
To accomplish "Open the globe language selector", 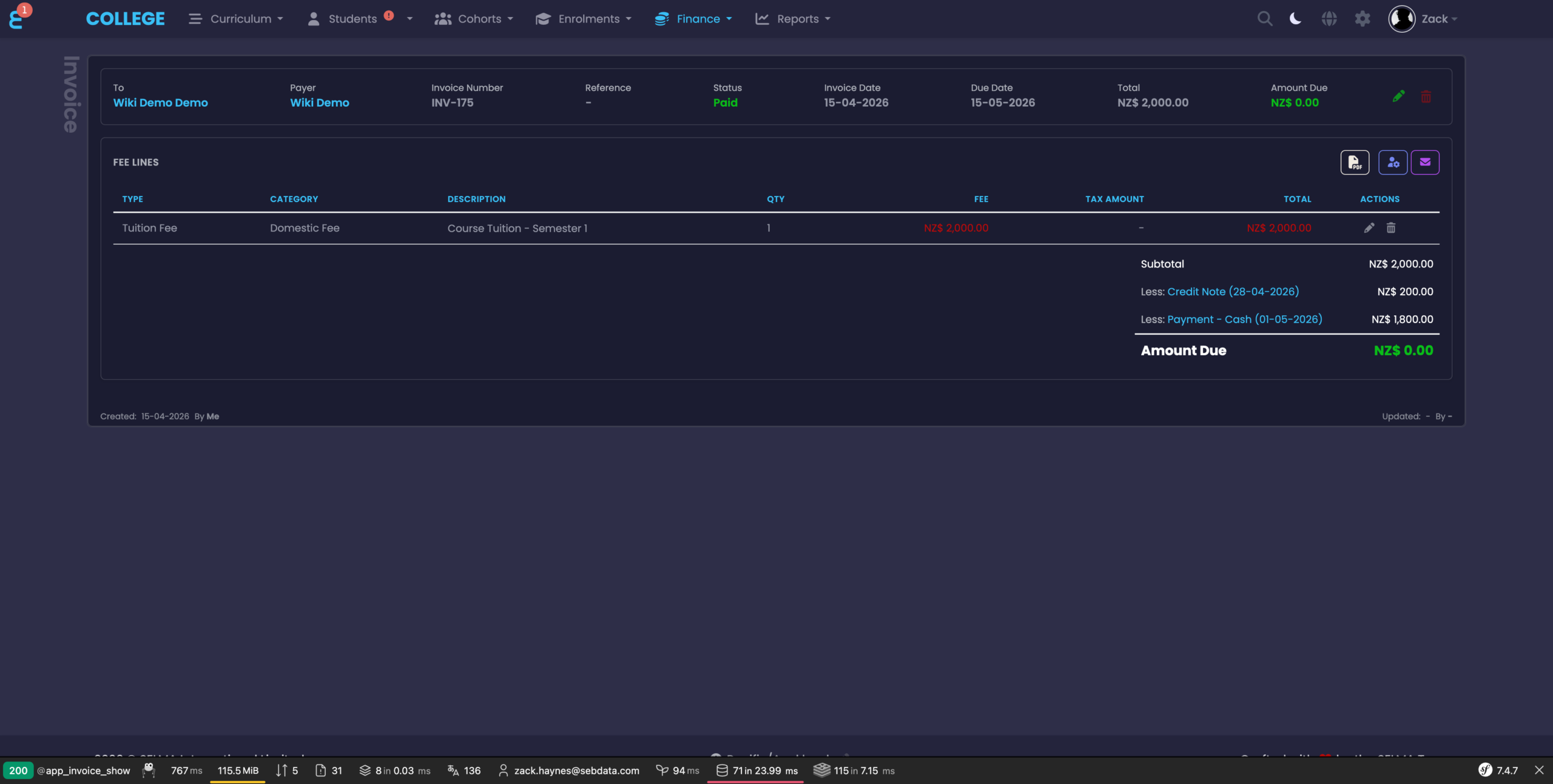I will [1329, 19].
